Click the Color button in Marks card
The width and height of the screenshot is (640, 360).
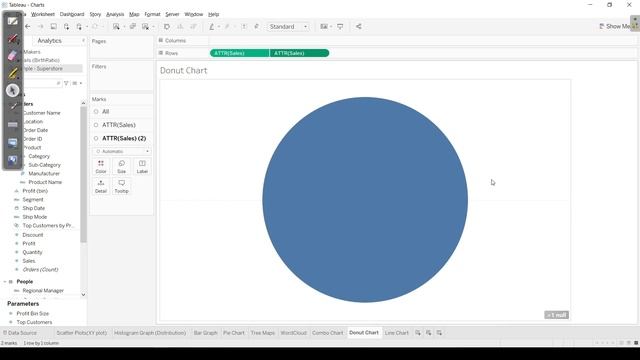tap(101, 167)
